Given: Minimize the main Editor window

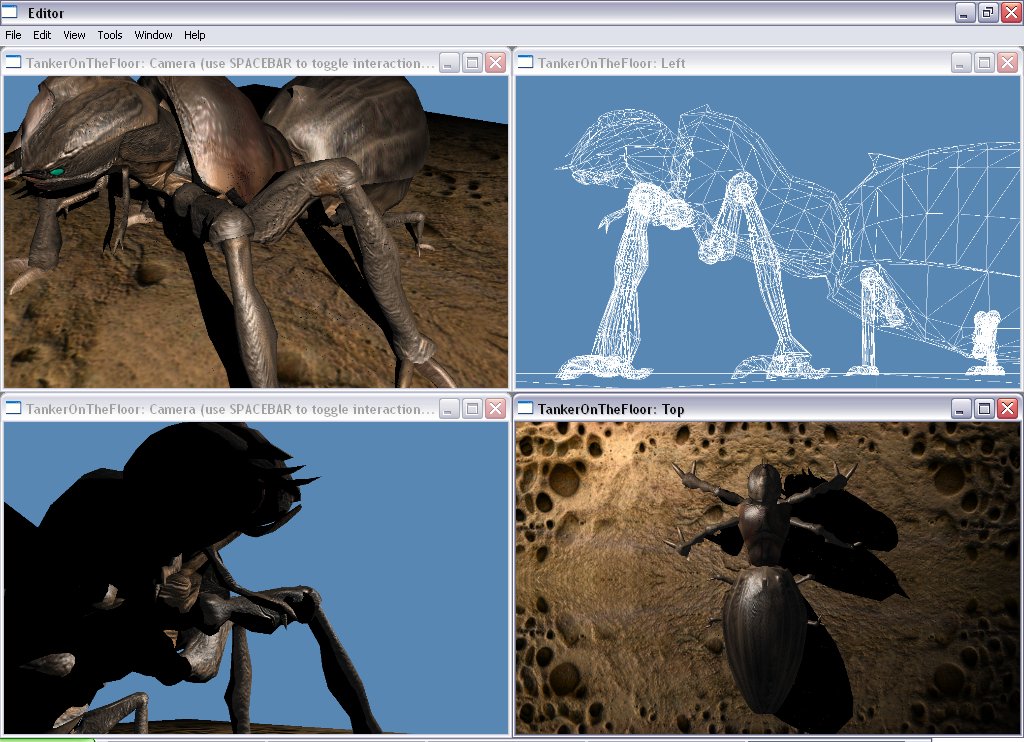Looking at the screenshot, I should 965,12.
